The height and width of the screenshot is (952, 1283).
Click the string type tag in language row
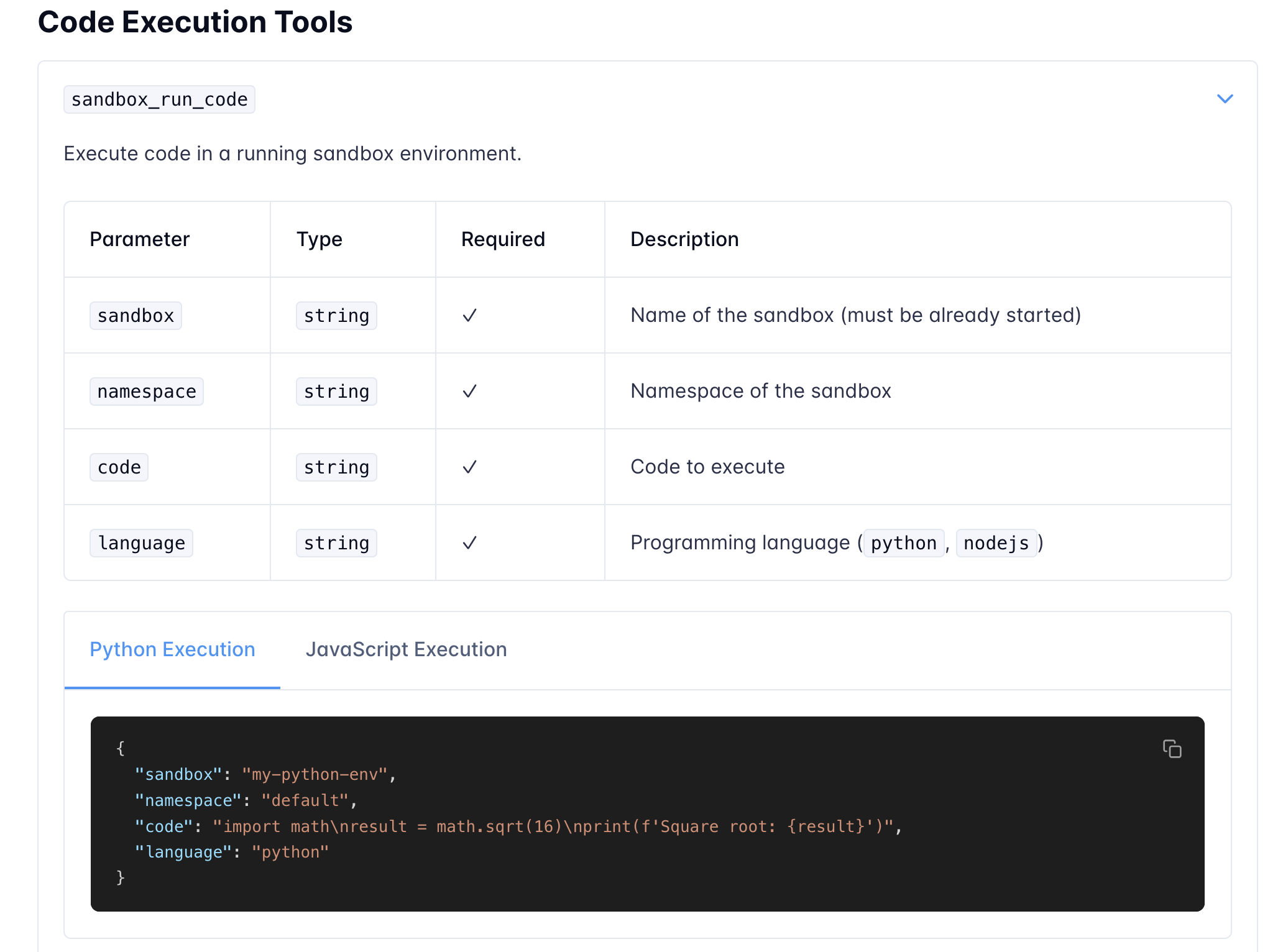click(x=336, y=543)
